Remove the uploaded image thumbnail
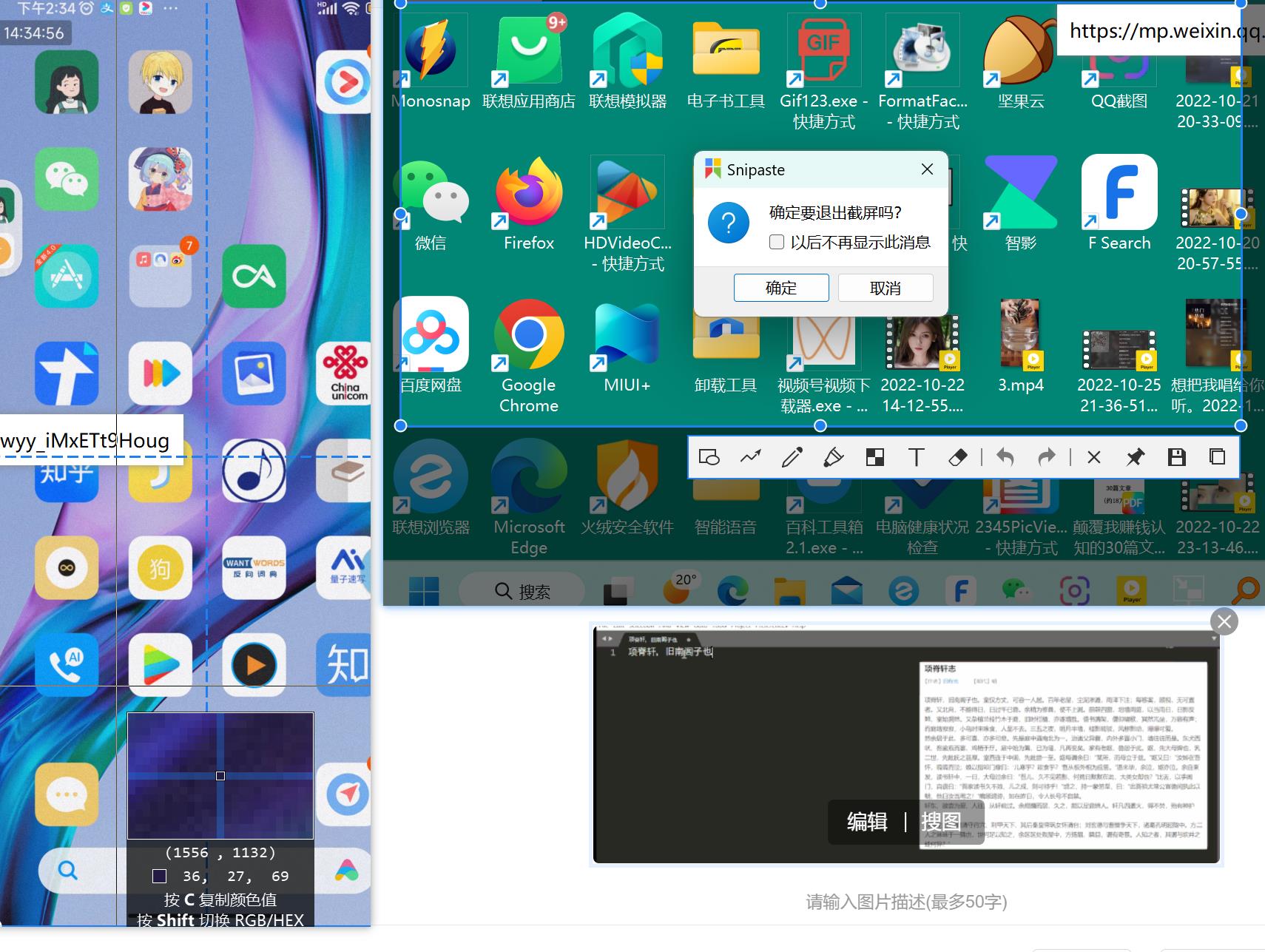This screenshot has height=952, width=1265. click(1224, 621)
